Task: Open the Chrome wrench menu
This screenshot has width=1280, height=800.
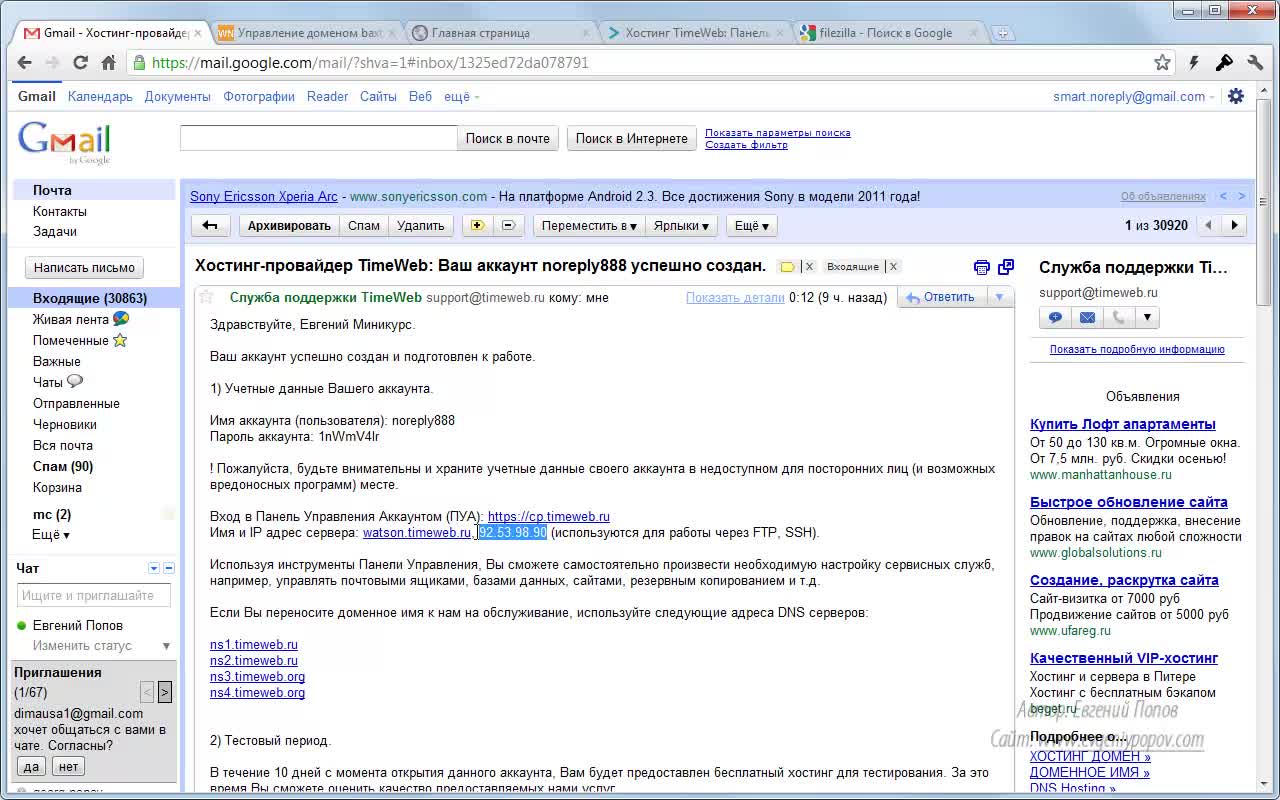Action: point(1255,62)
